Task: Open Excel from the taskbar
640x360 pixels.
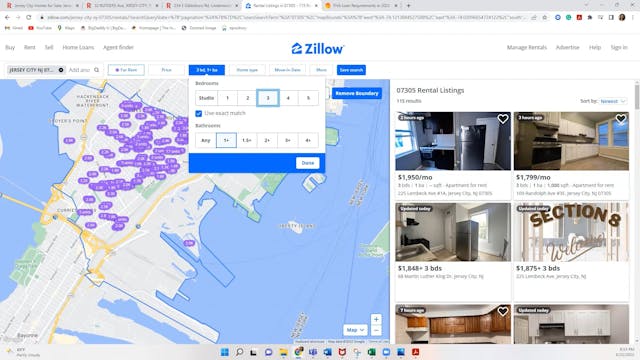Action: (371, 352)
